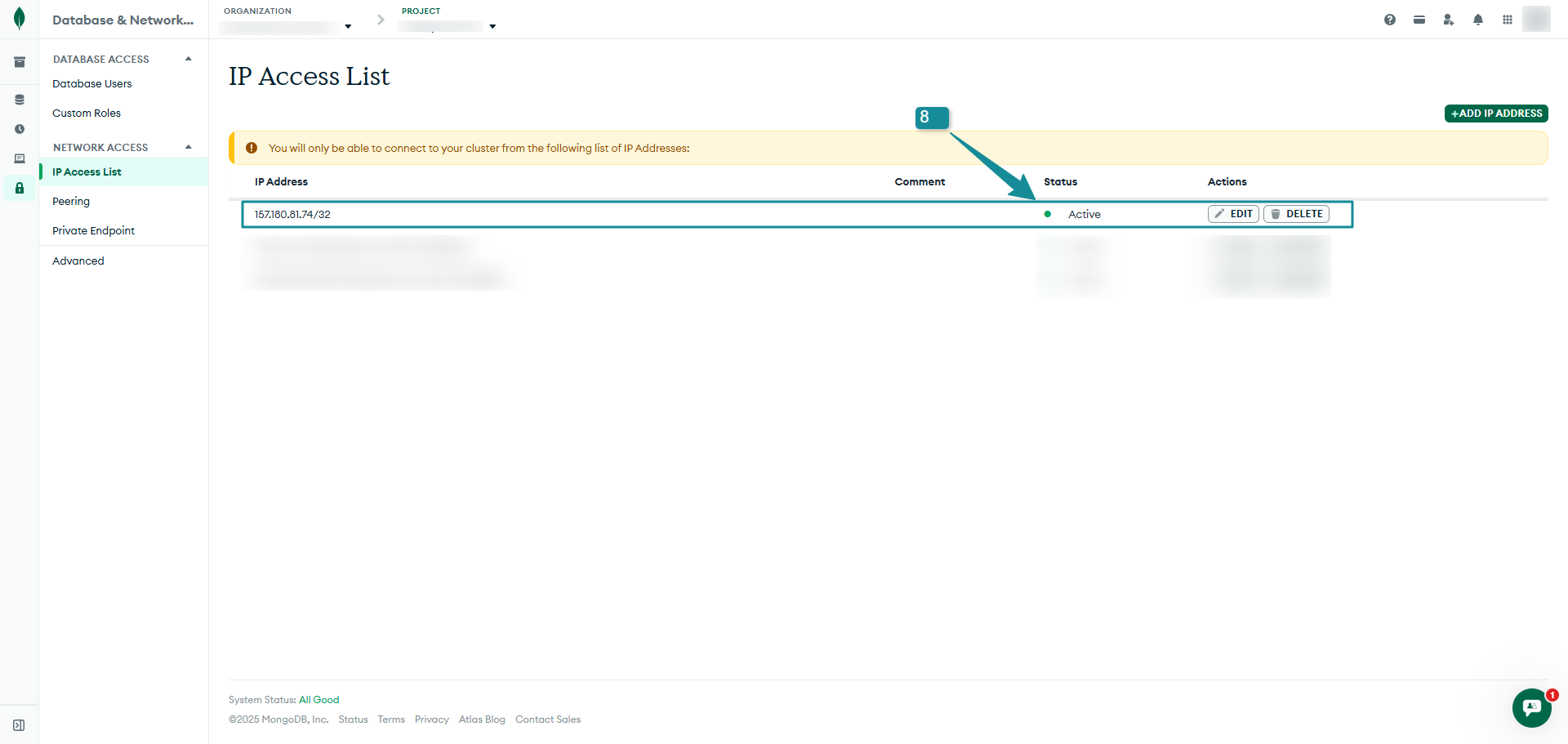This screenshot has height=744, width=1568.
Task: Collapse the Network Access section
Action: pos(189,147)
